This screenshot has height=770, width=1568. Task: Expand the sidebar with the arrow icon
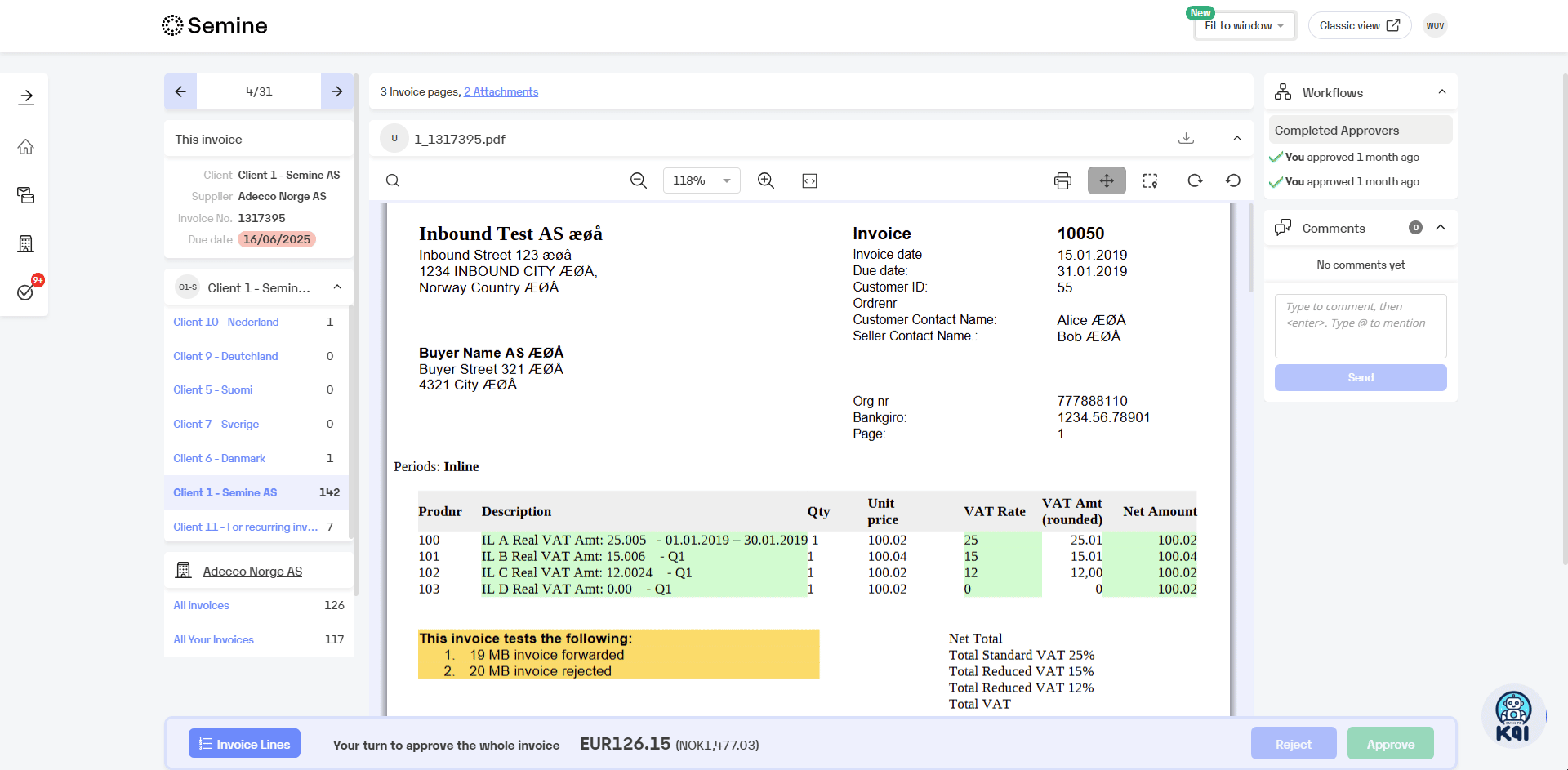pos(26,97)
